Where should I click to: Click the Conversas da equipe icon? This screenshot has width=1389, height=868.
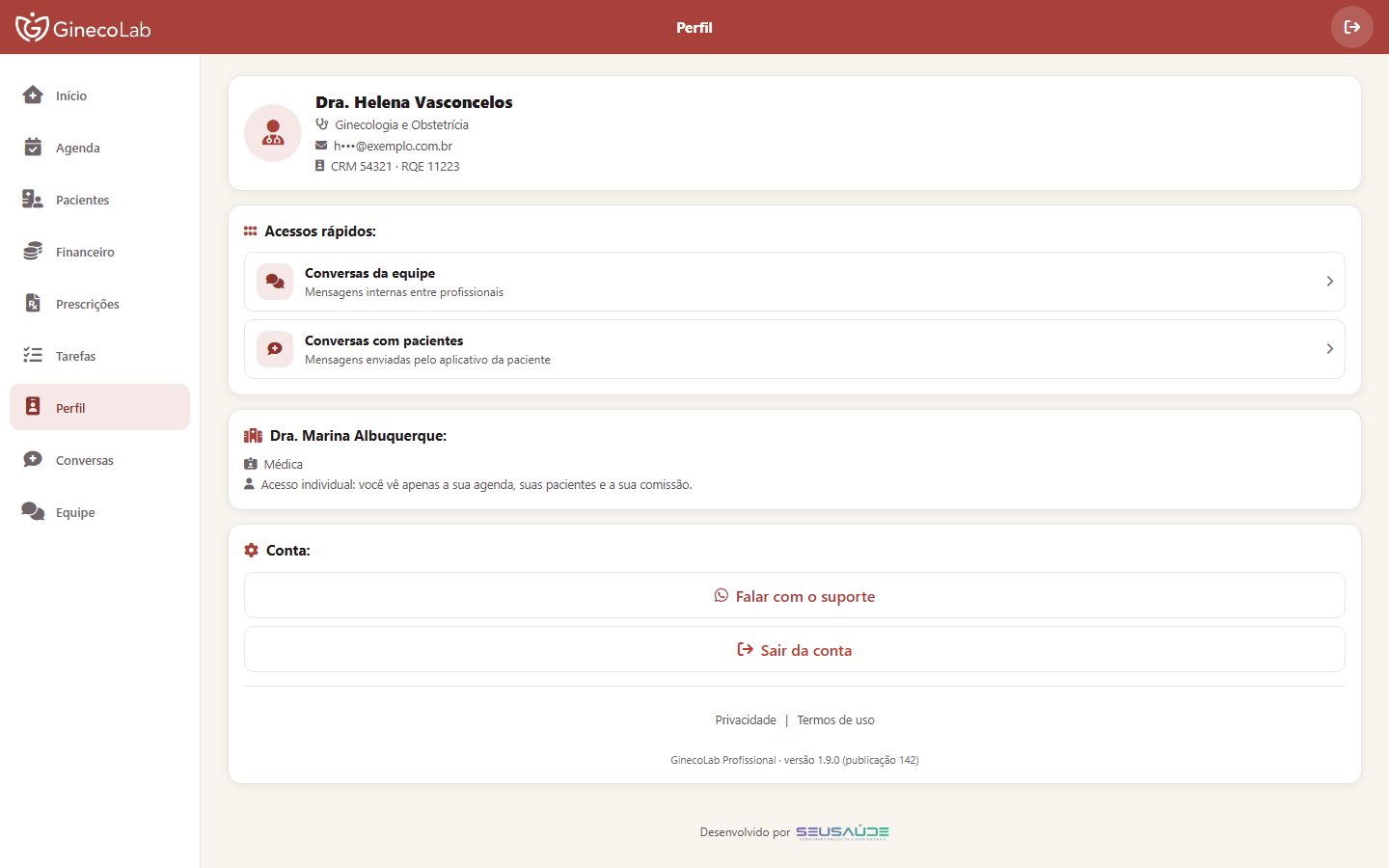tap(275, 282)
